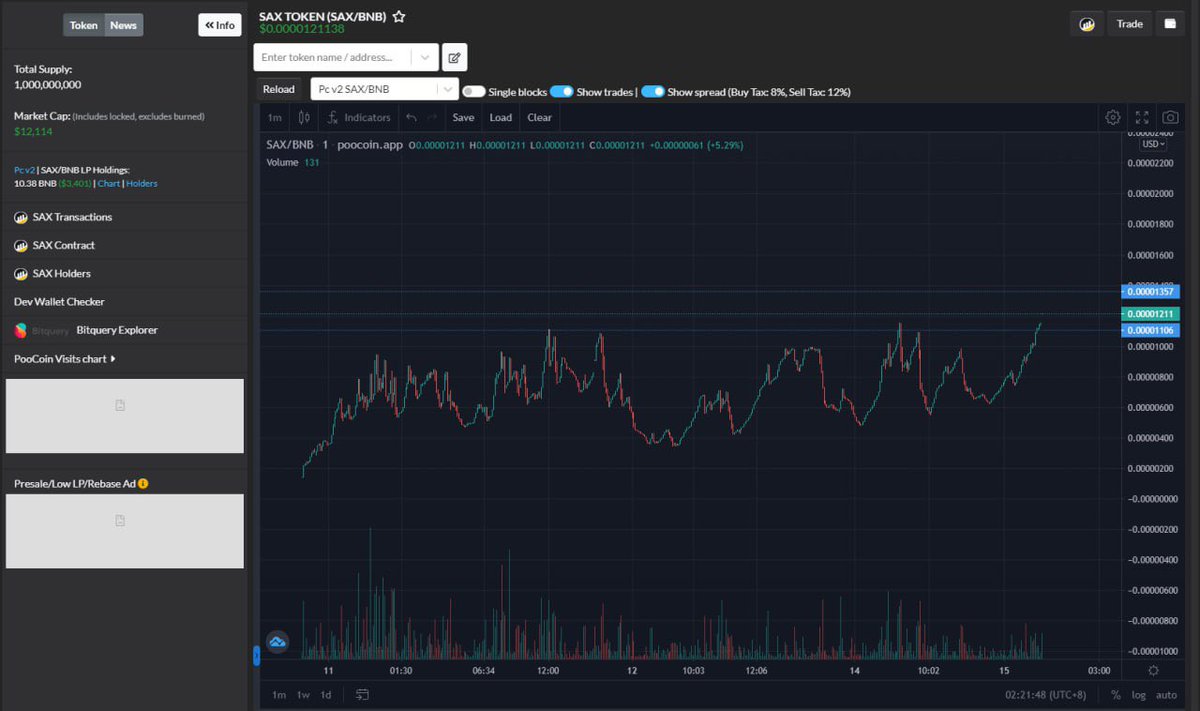
Task: Toggle Show trades switch
Action: pos(562,91)
